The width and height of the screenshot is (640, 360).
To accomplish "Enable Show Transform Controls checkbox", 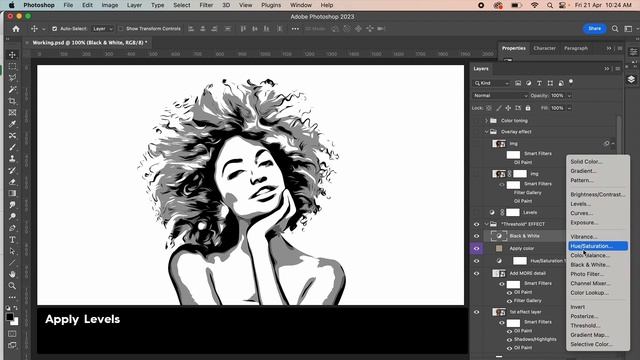I will point(120,29).
